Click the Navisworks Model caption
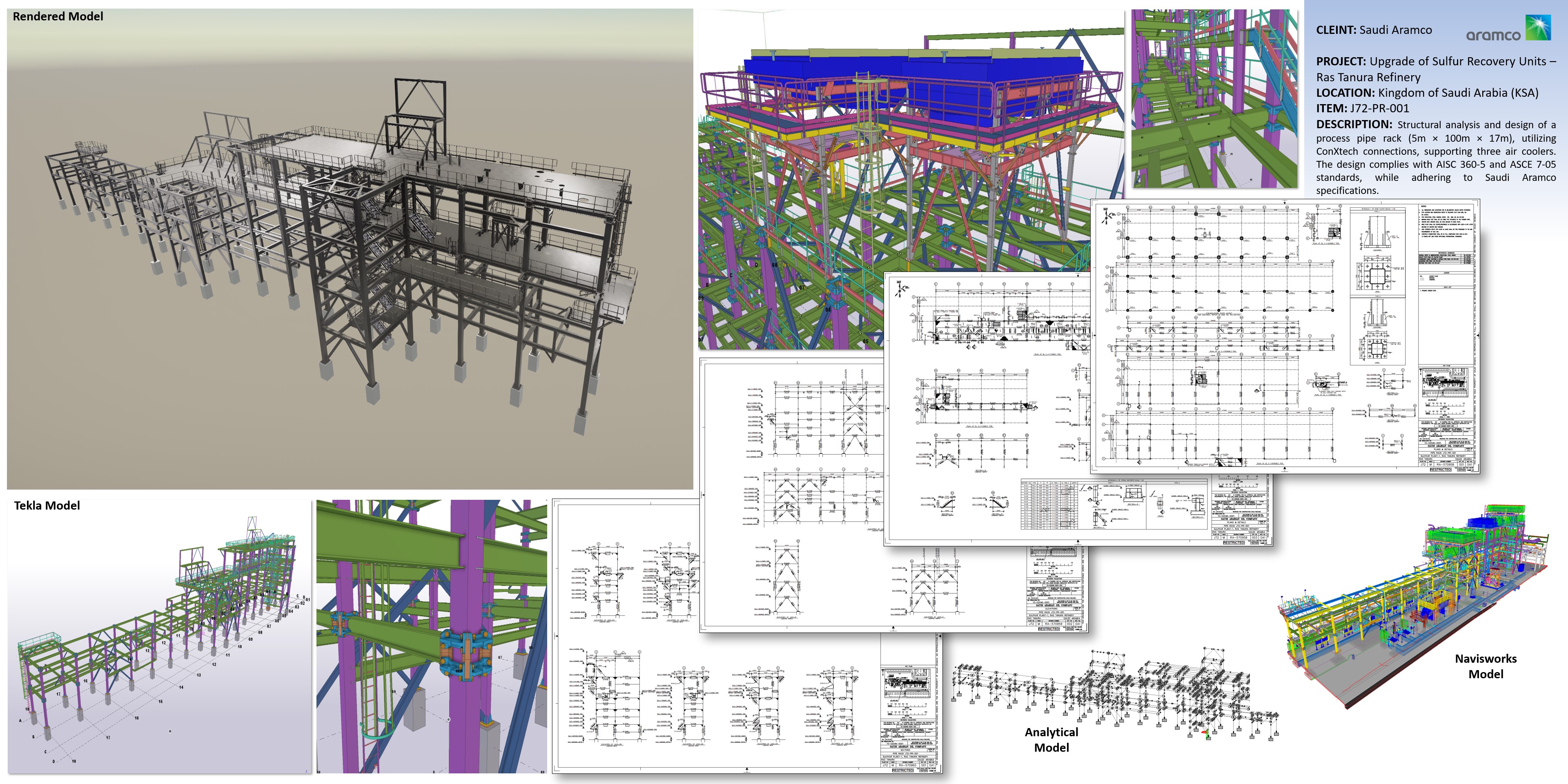Image resolution: width=1568 pixels, height=784 pixels. [x=1485, y=666]
